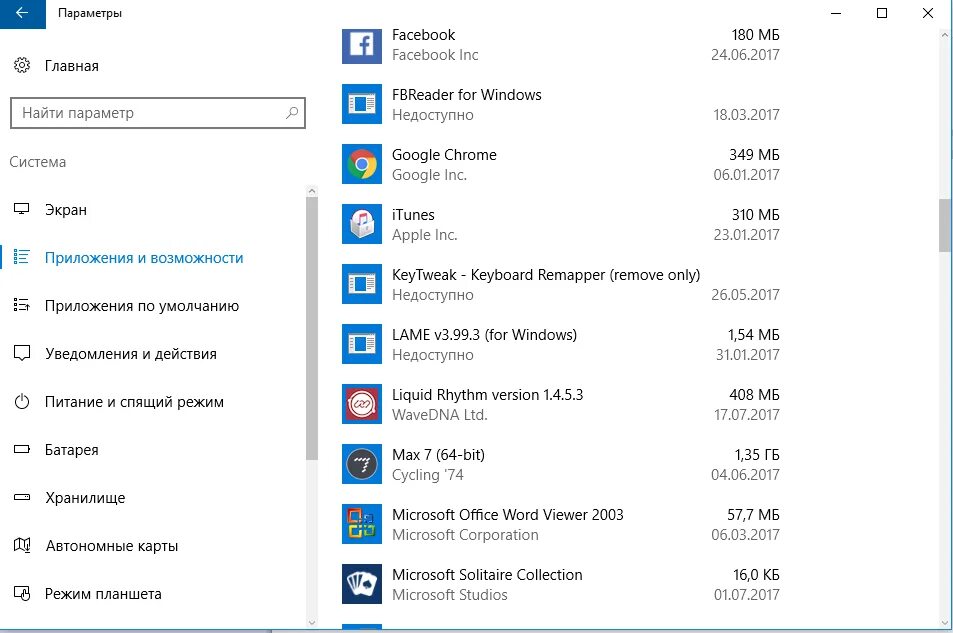The image size is (953, 633).
Task: Click the sidebar scroll down arrow
Action: pyautogui.click(x=312, y=622)
